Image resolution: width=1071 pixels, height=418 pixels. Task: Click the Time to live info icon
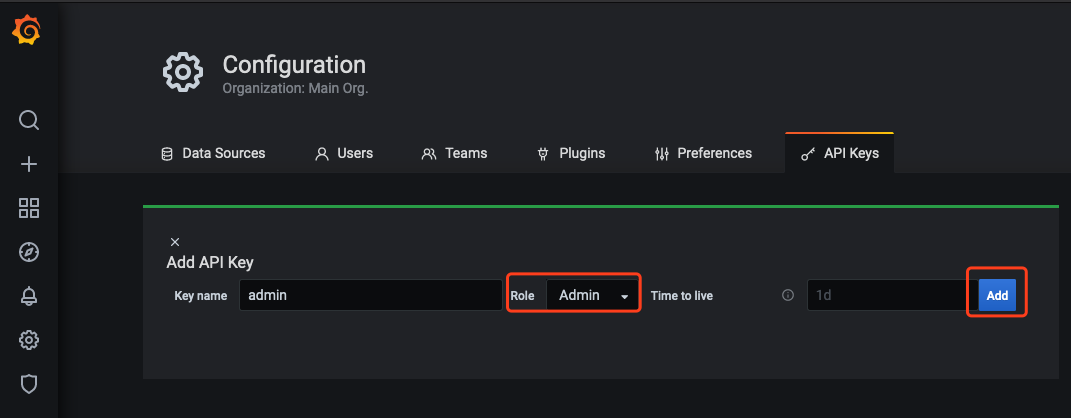(x=788, y=296)
